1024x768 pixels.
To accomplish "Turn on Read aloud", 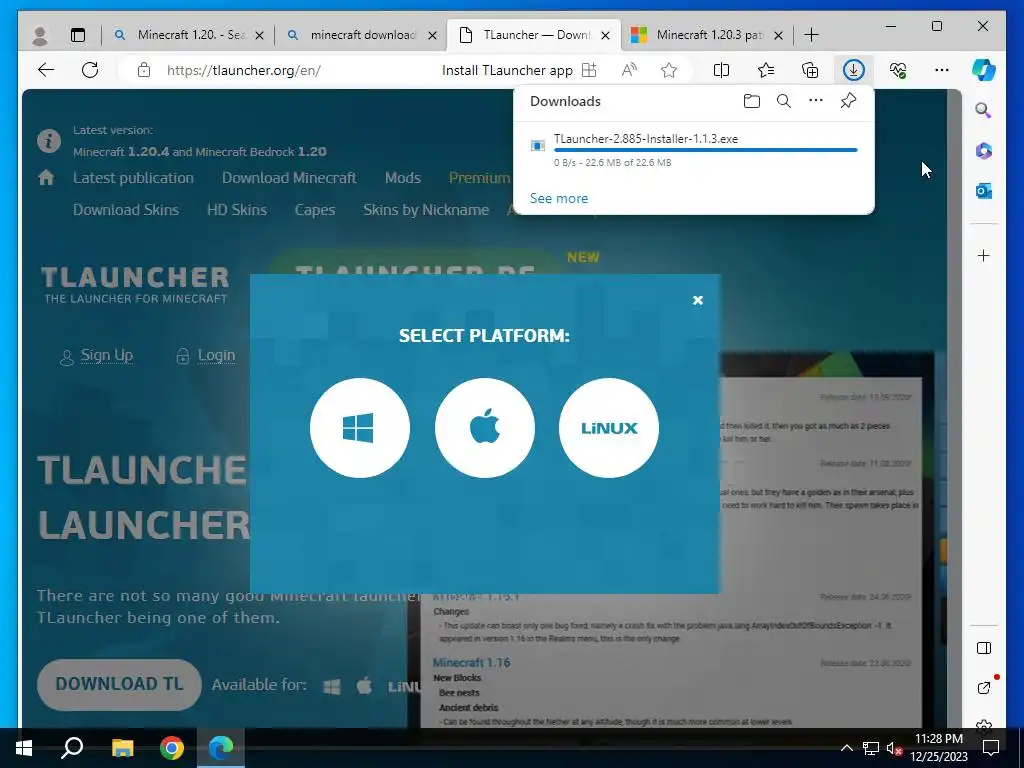I will coord(629,70).
